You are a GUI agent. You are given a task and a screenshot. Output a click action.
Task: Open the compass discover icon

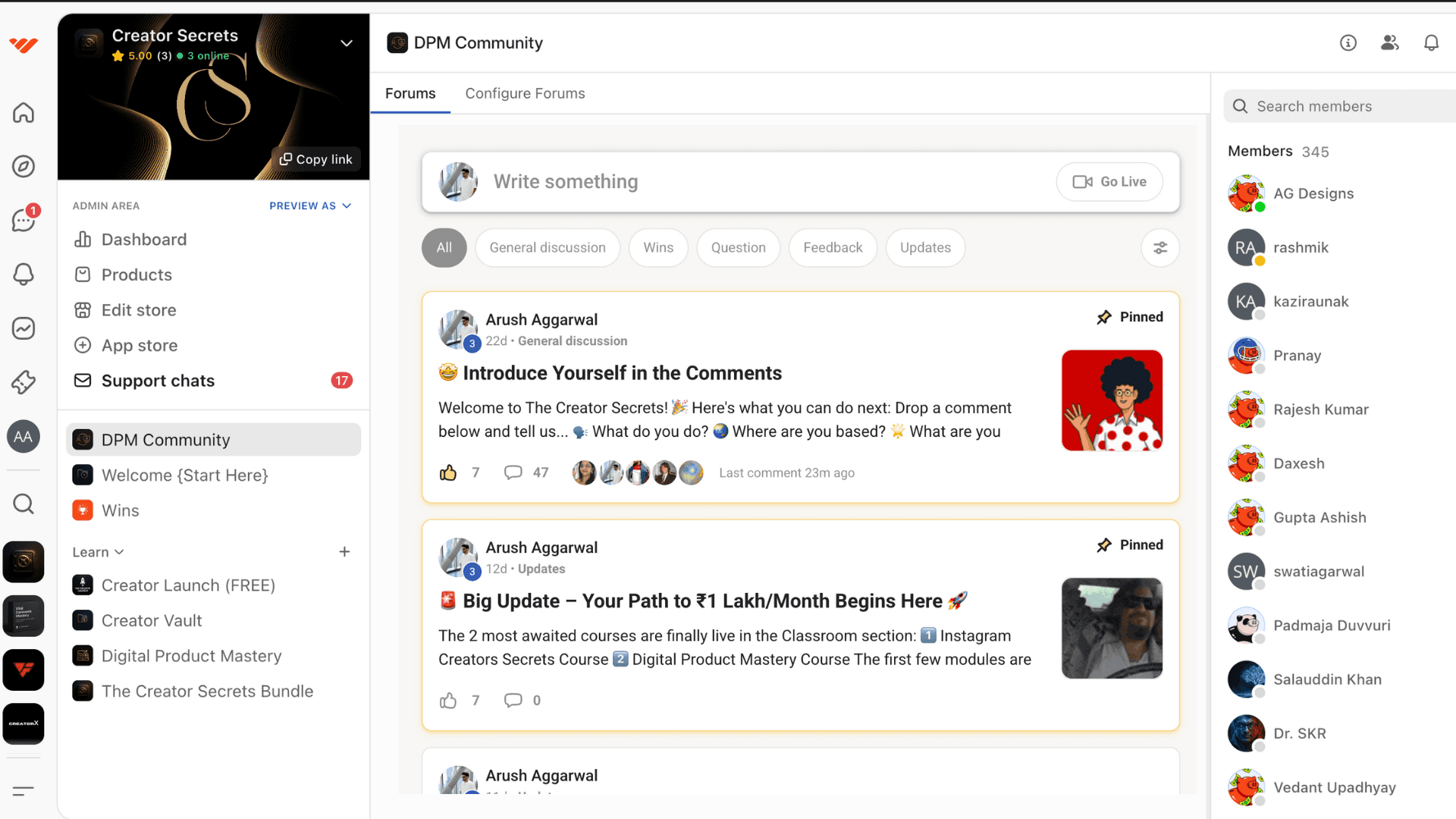(x=24, y=166)
